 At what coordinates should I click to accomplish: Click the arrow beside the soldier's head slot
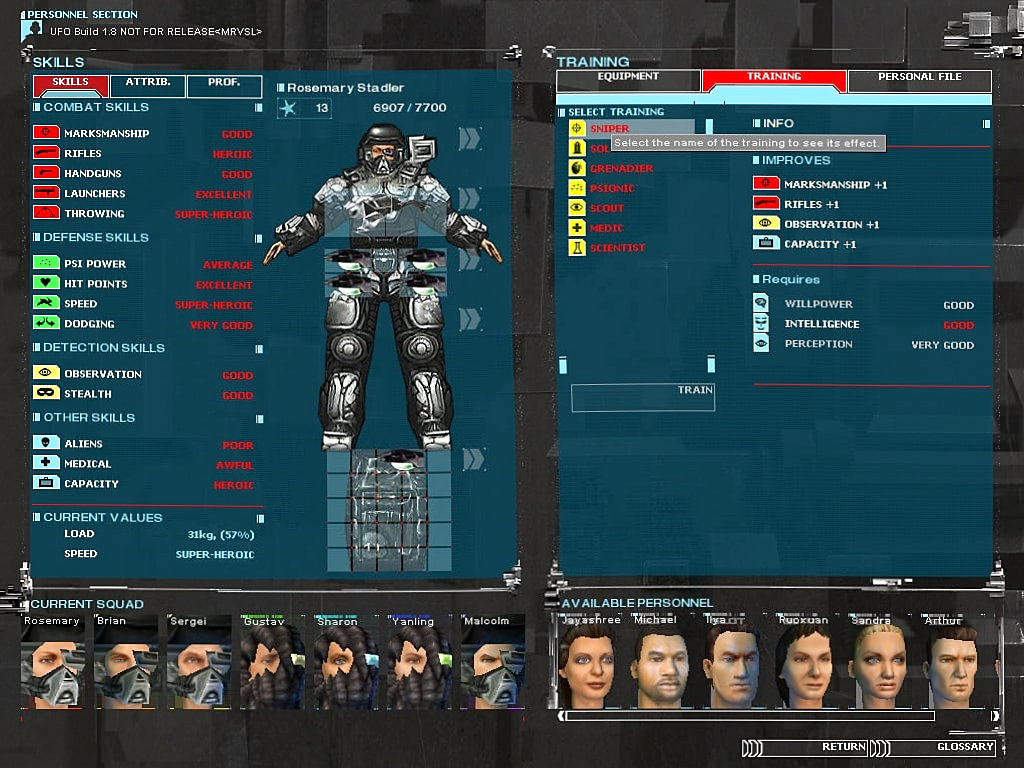point(470,138)
